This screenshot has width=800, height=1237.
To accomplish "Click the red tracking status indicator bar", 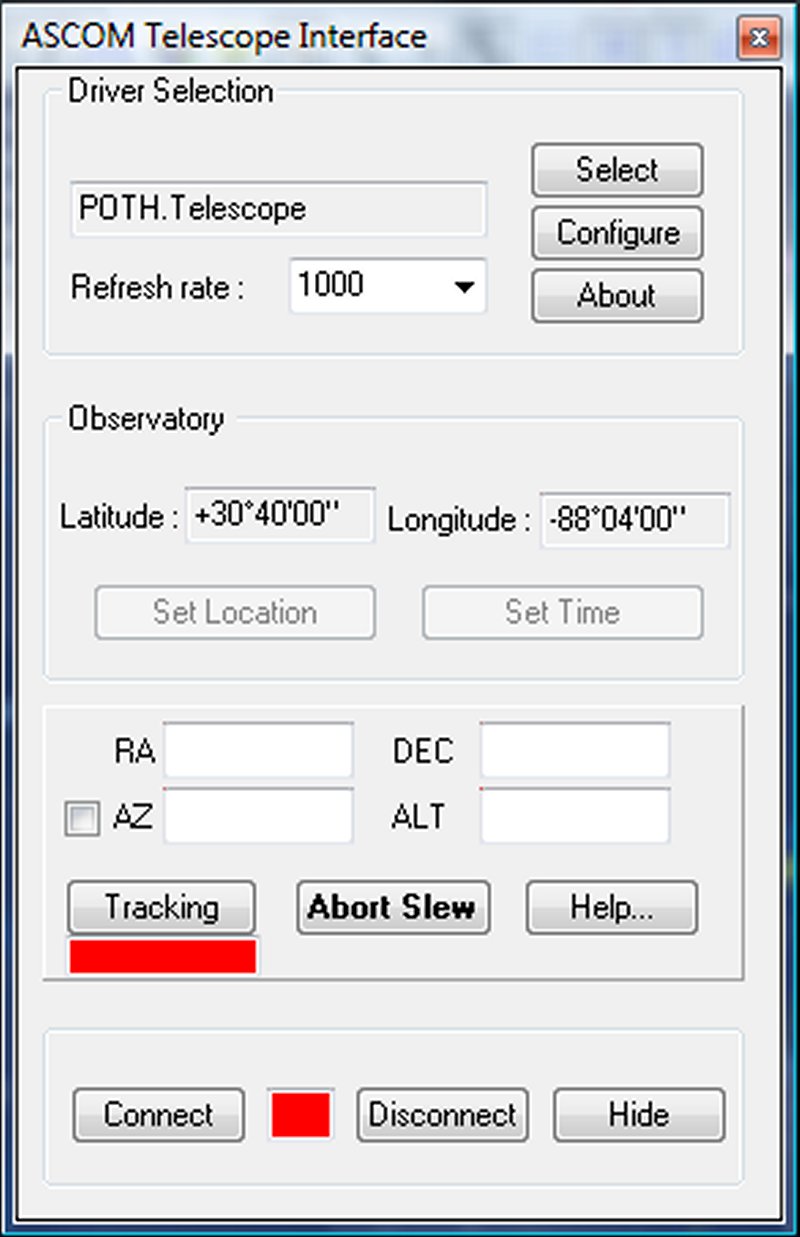I will tap(162, 956).
